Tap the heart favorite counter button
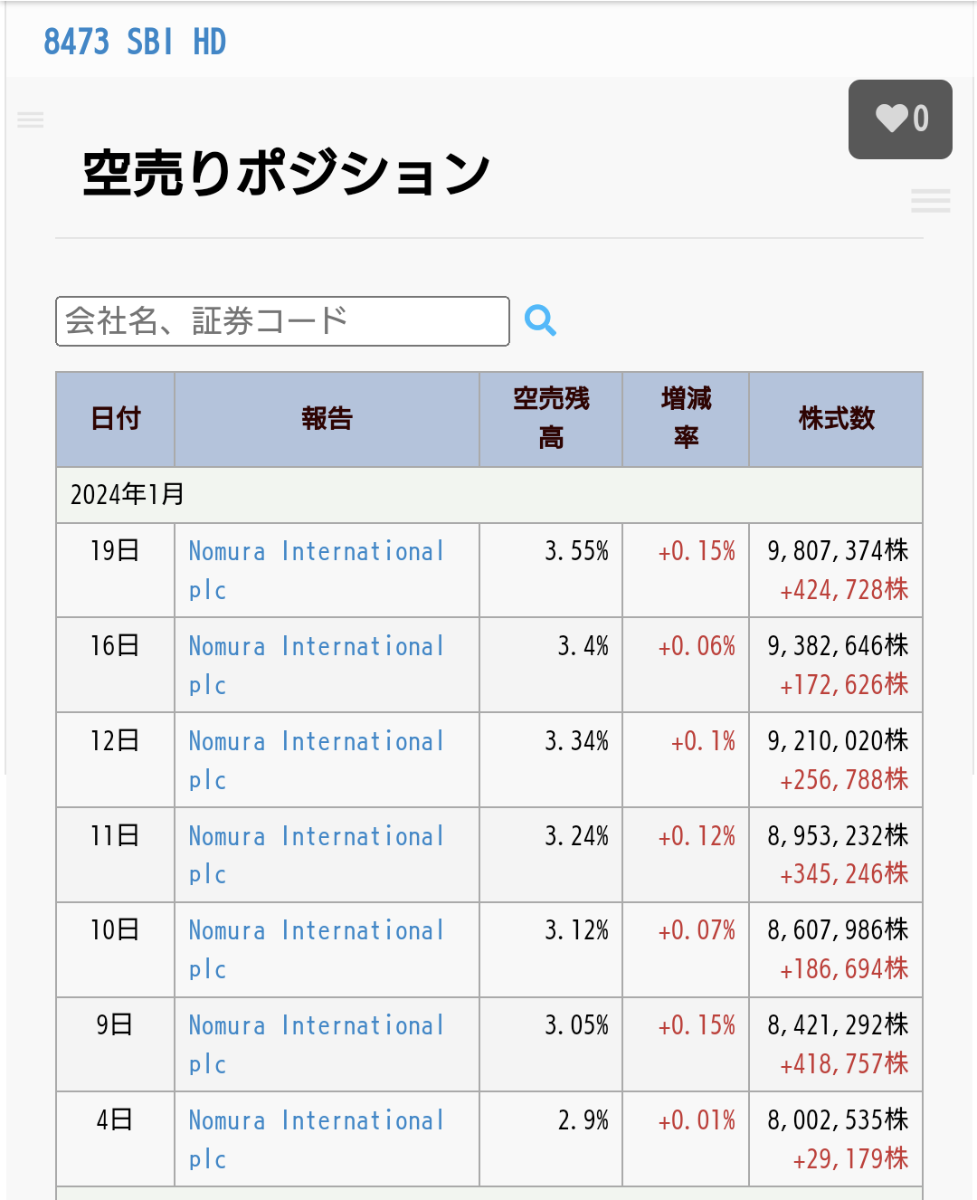The width and height of the screenshot is (977, 1200). (x=900, y=120)
